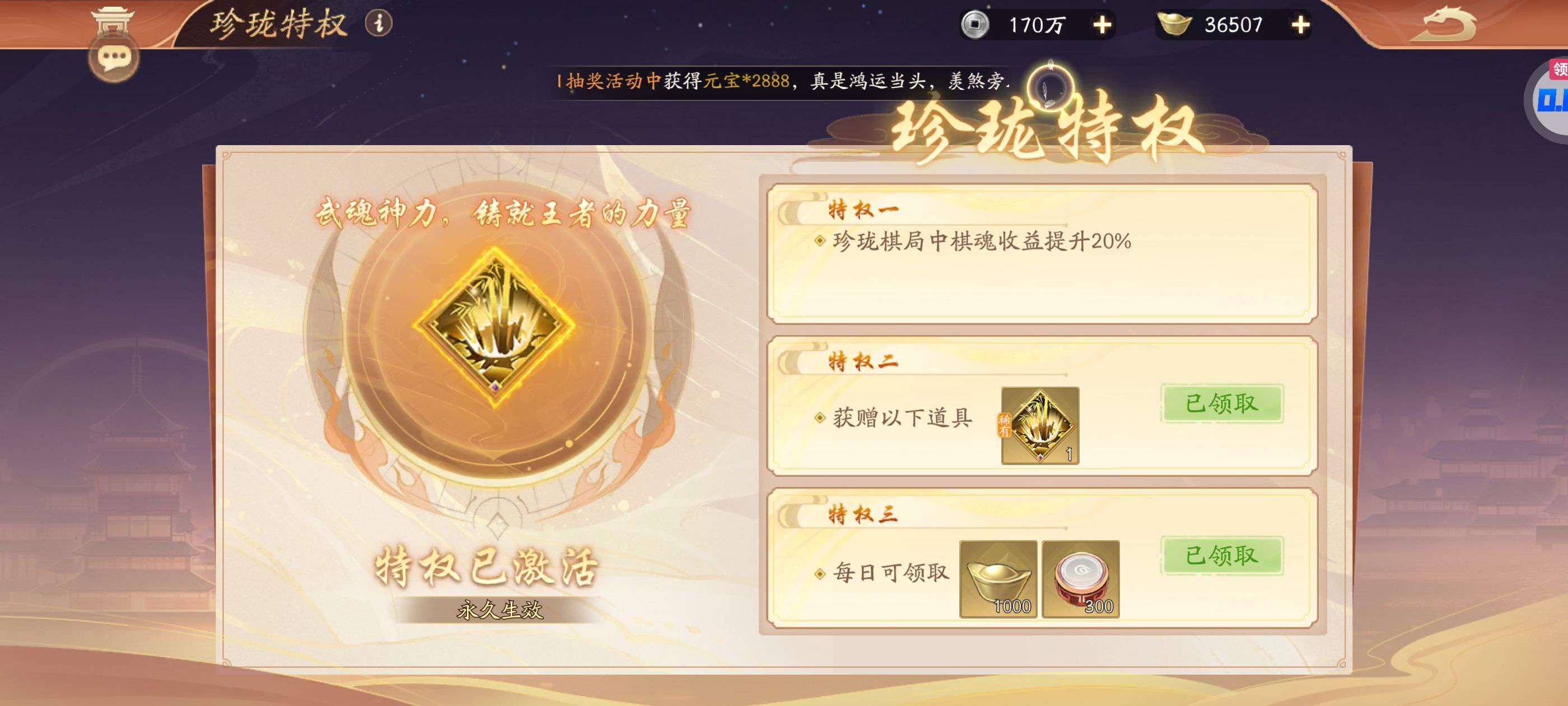Image resolution: width=1568 pixels, height=706 pixels.
Task: Go back using the dragon arrow
Action: (1444, 24)
